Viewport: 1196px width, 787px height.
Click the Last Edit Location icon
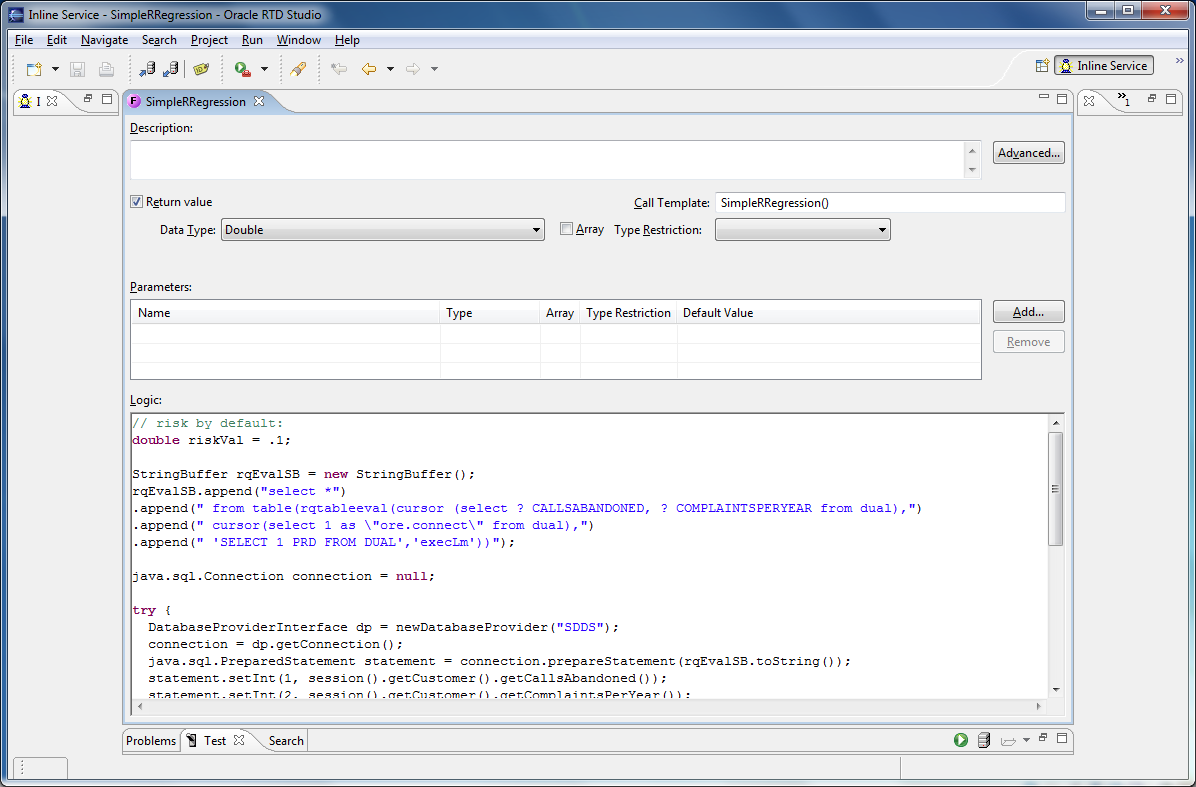tap(339, 69)
